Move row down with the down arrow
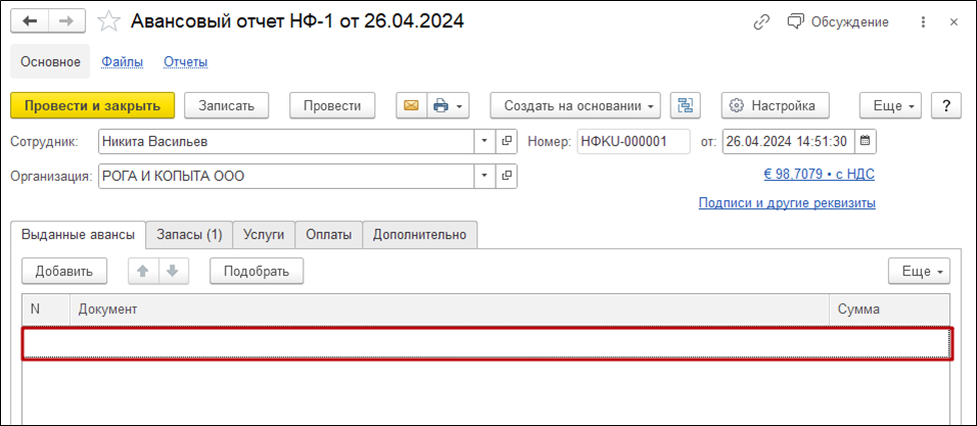977x426 pixels. click(171, 271)
